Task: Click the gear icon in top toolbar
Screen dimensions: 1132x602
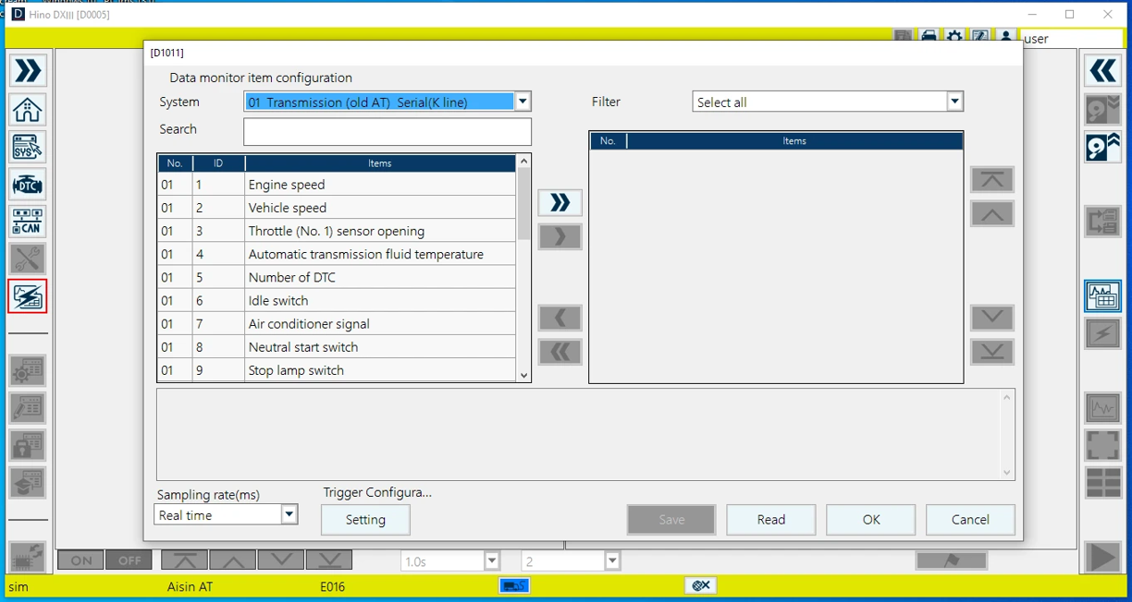Action: (x=954, y=37)
